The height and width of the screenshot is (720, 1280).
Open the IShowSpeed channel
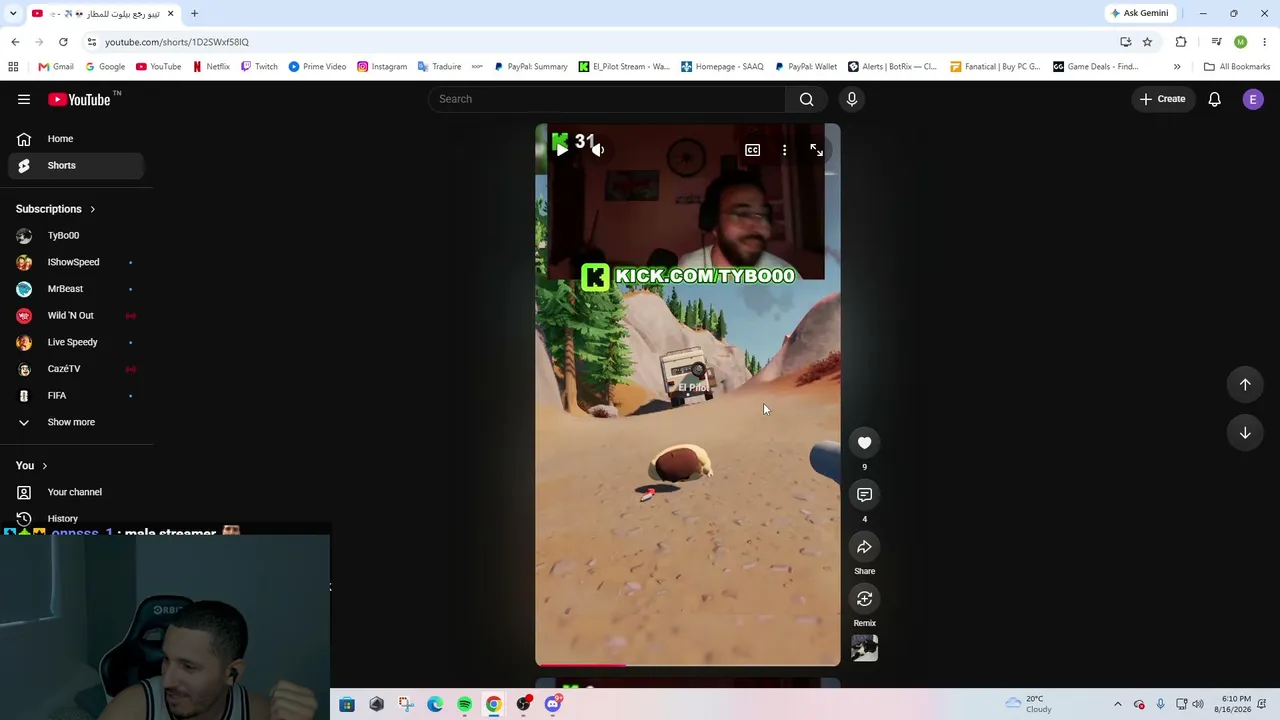[x=76, y=262]
